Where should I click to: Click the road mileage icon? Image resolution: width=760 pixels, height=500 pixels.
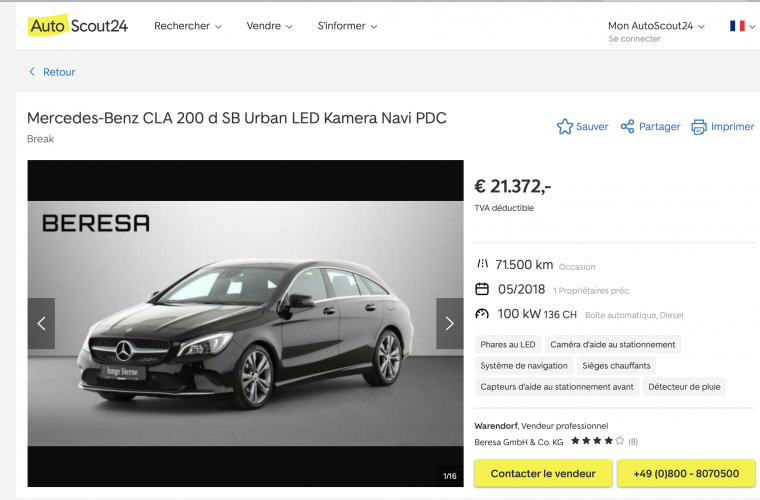tap(482, 264)
